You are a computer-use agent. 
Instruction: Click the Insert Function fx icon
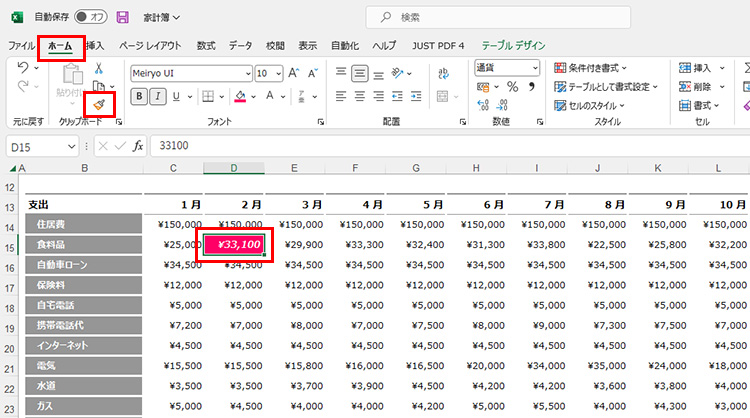point(138,146)
